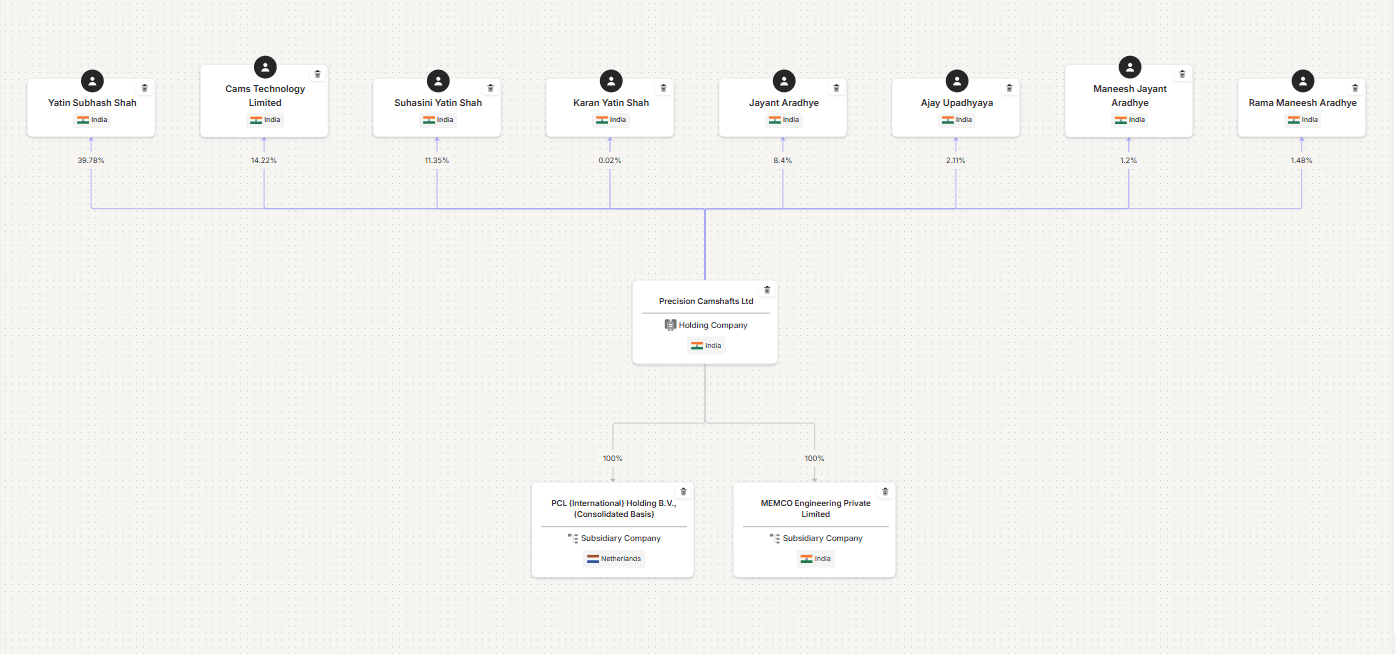Click the Rama Maneesh Aradhye person avatar

click(1302, 81)
